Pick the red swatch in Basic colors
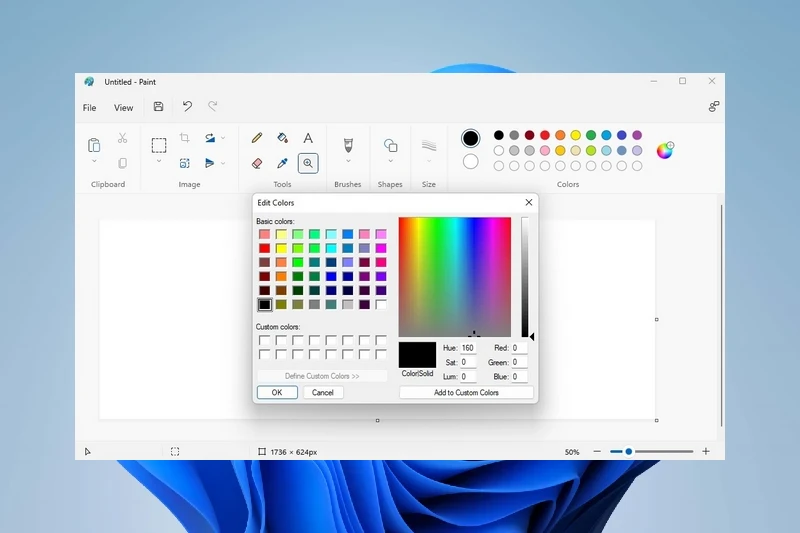800x533 pixels. pos(265,248)
